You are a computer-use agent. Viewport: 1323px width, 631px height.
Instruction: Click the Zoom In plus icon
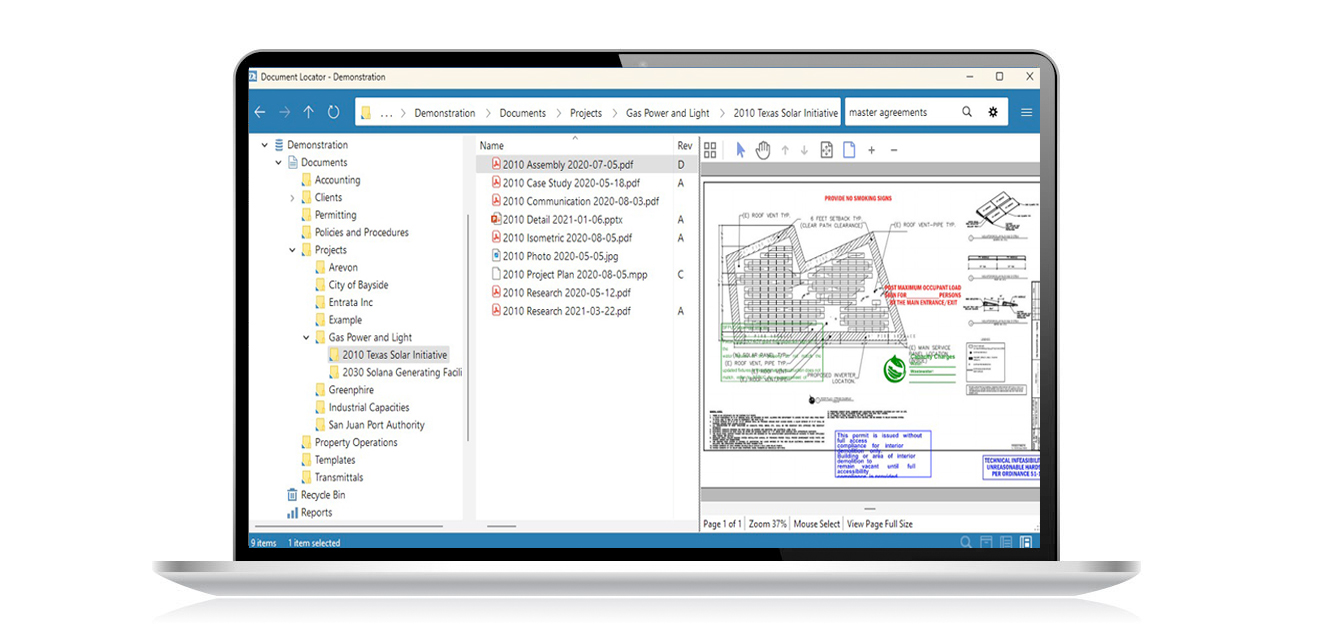point(871,149)
